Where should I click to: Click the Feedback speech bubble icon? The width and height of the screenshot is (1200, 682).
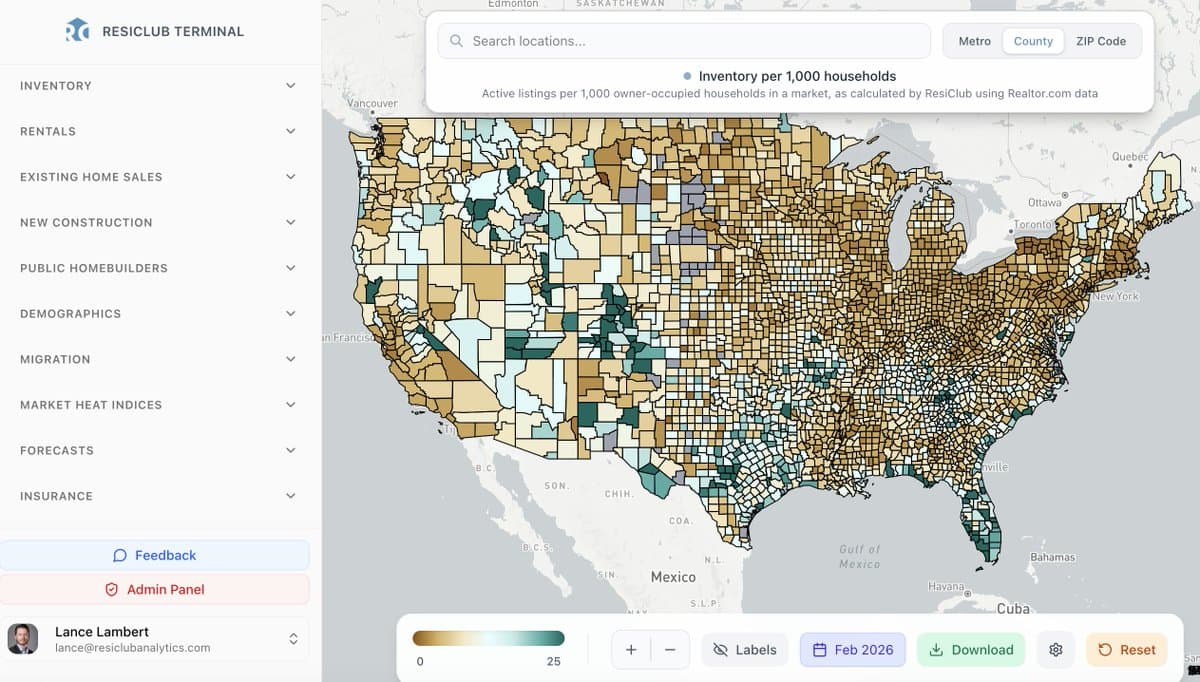tap(120, 555)
